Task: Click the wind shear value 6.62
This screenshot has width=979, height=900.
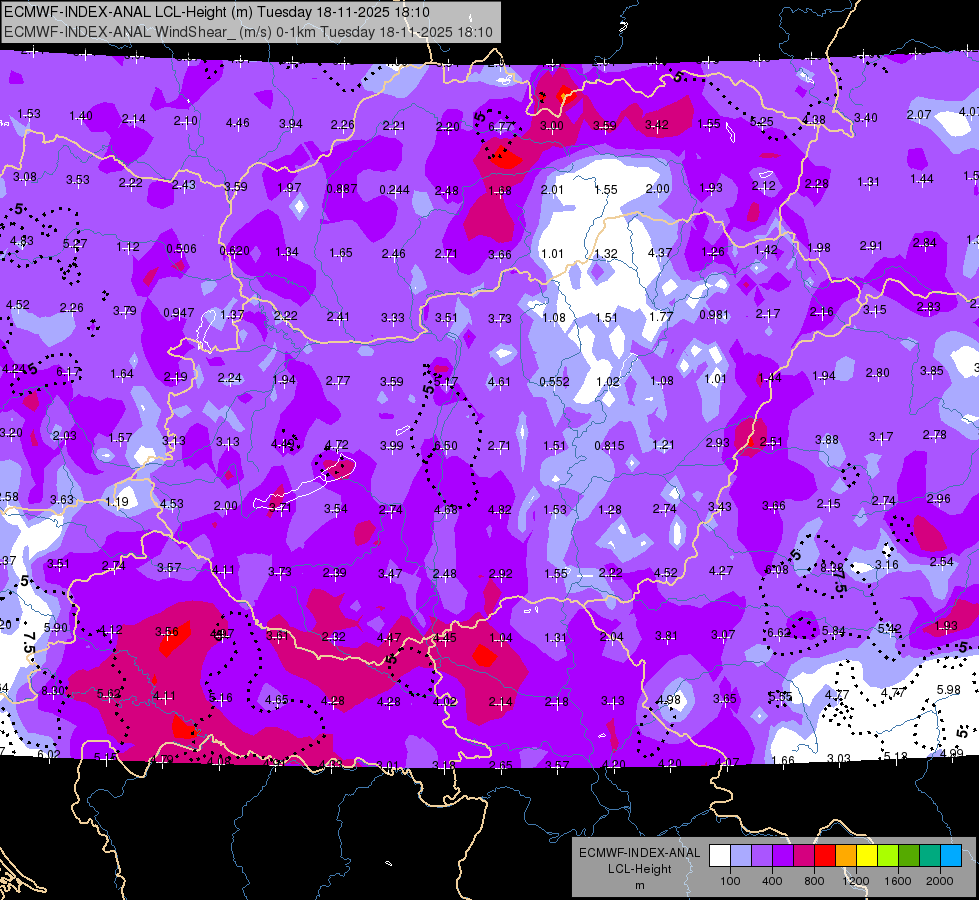Action: (779, 633)
